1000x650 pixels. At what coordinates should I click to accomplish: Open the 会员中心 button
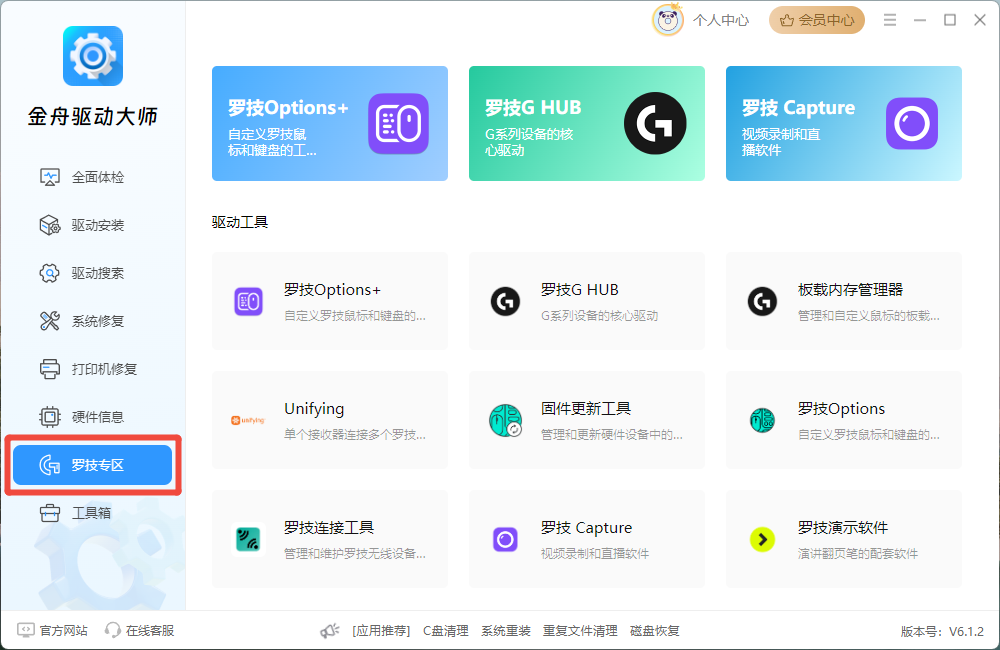click(817, 20)
